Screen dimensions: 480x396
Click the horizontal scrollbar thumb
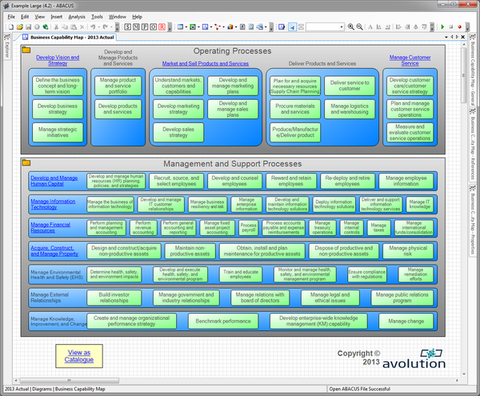coord(69,380)
